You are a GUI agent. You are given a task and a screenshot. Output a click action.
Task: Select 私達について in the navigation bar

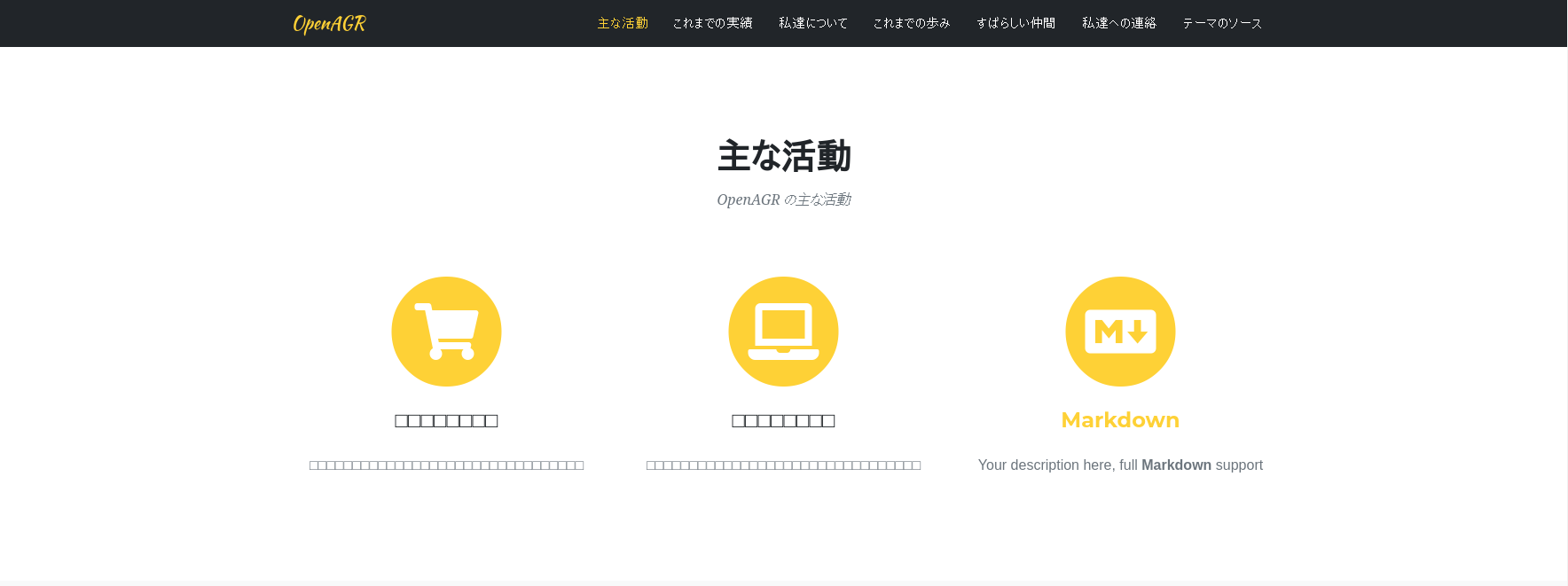pyautogui.click(x=812, y=23)
